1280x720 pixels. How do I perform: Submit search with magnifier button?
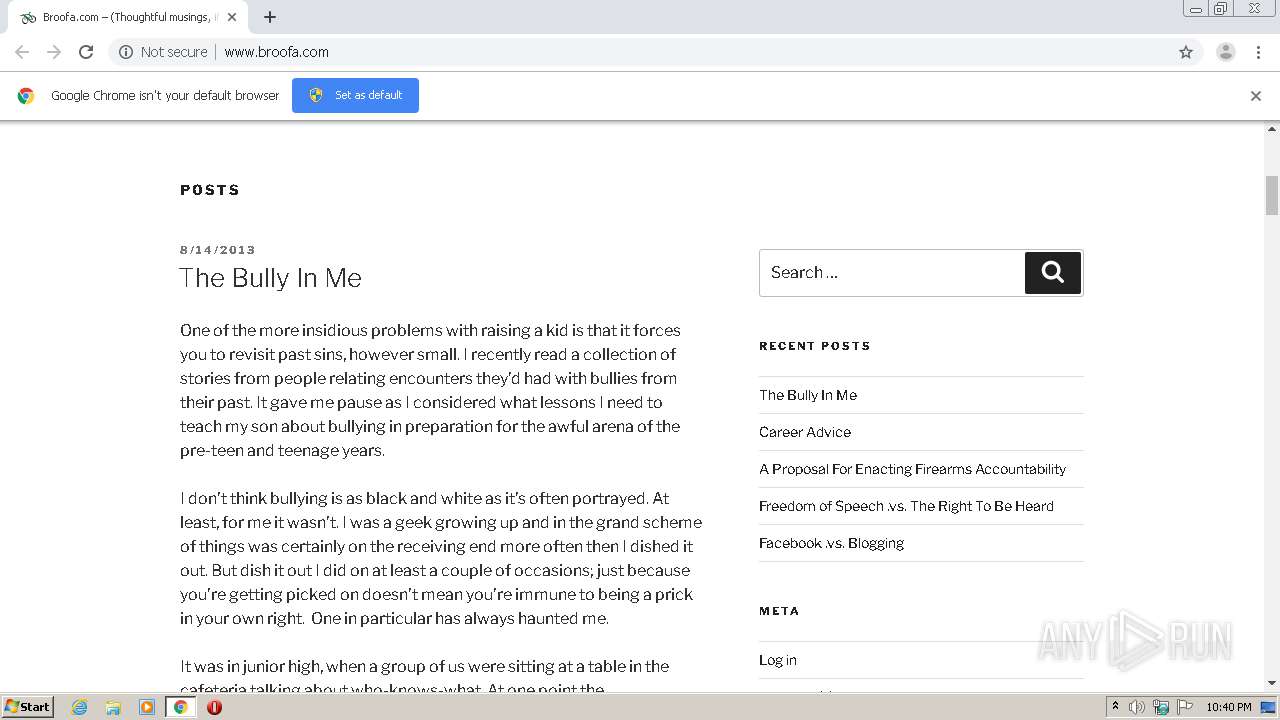[1053, 272]
